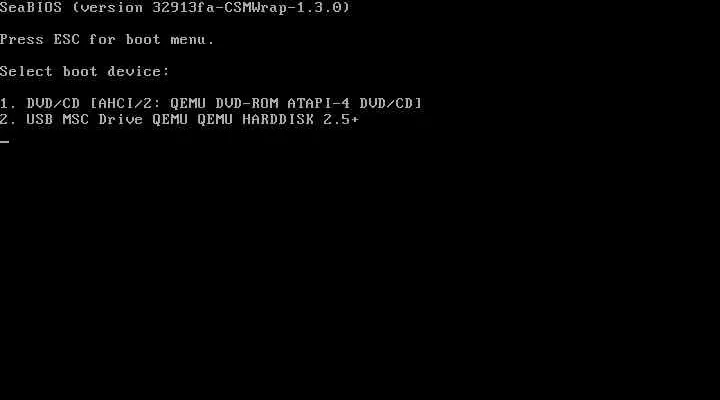Select boot entry 1 DVD/CD drive
Image resolution: width=720 pixels, height=400 pixels.
coord(211,103)
